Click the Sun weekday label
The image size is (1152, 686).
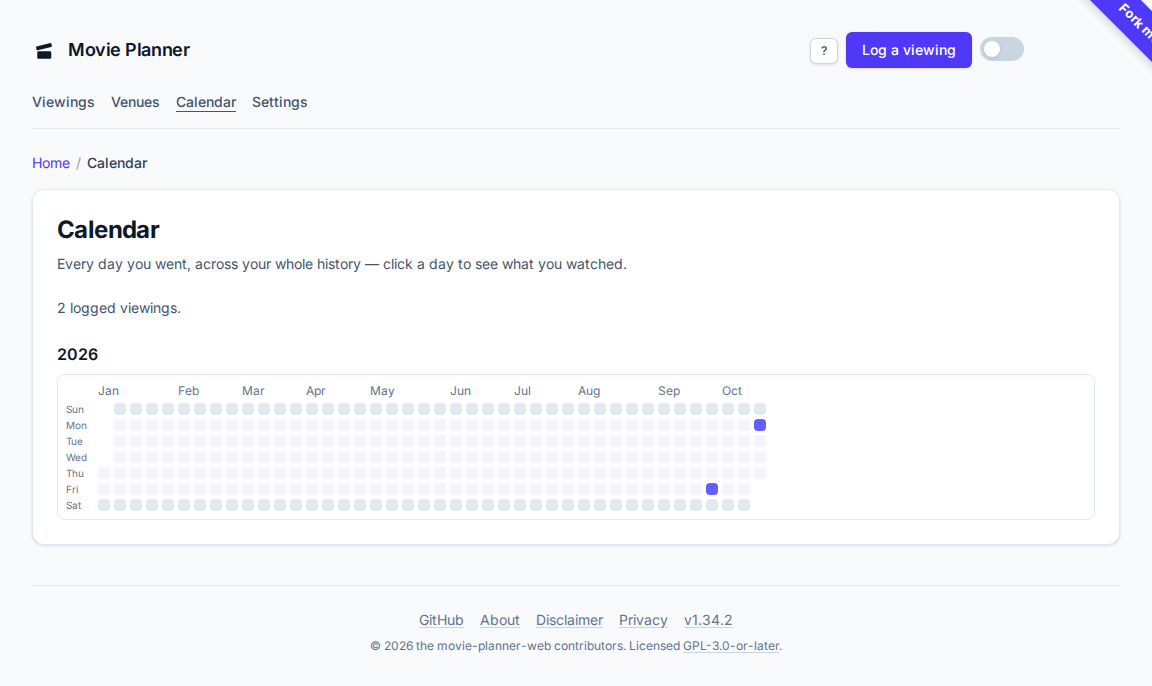pyautogui.click(x=75, y=410)
